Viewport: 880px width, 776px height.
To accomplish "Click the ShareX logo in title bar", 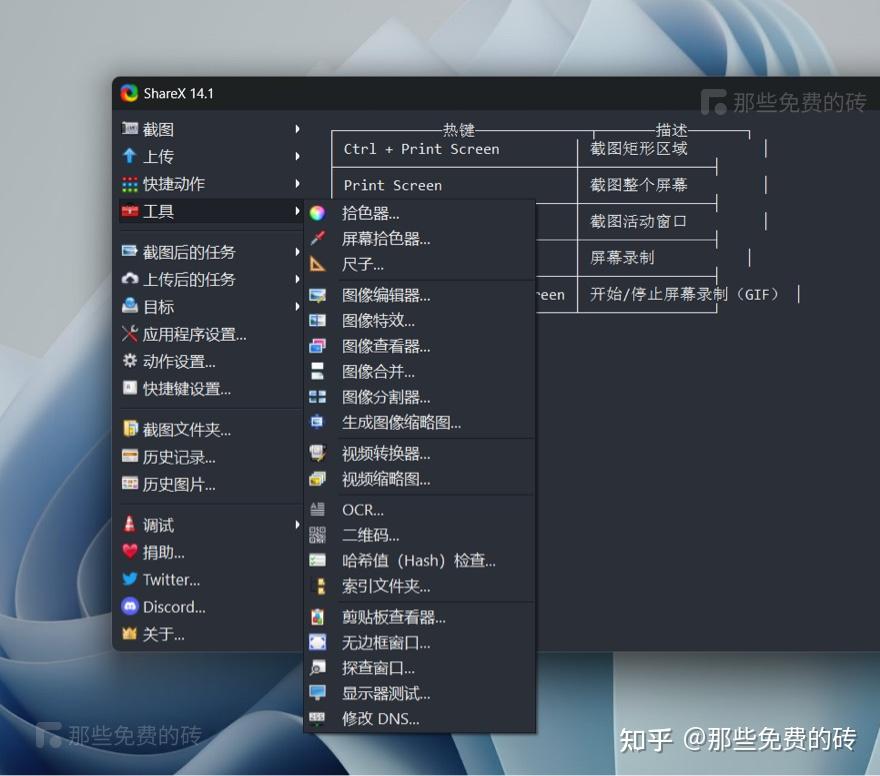I will 129,93.
